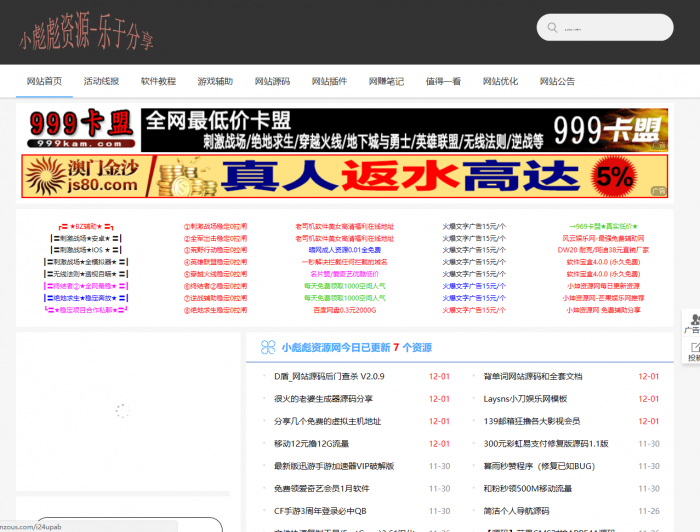
Task: Navigate to 网赚笔记 tab
Action: click(x=386, y=81)
